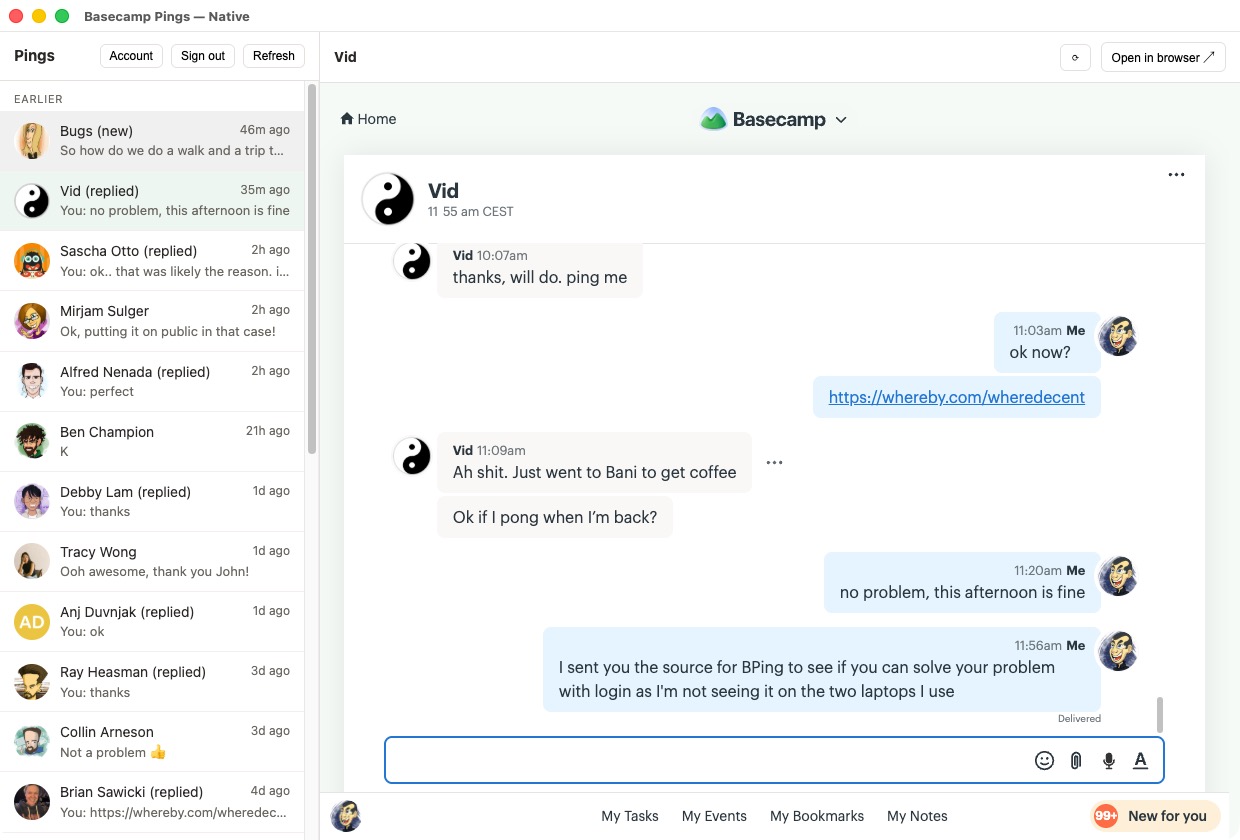The width and height of the screenshot is (1240, 840).
Task: Open the My Bookmarks tab
Action: click(x=817, y=816)
